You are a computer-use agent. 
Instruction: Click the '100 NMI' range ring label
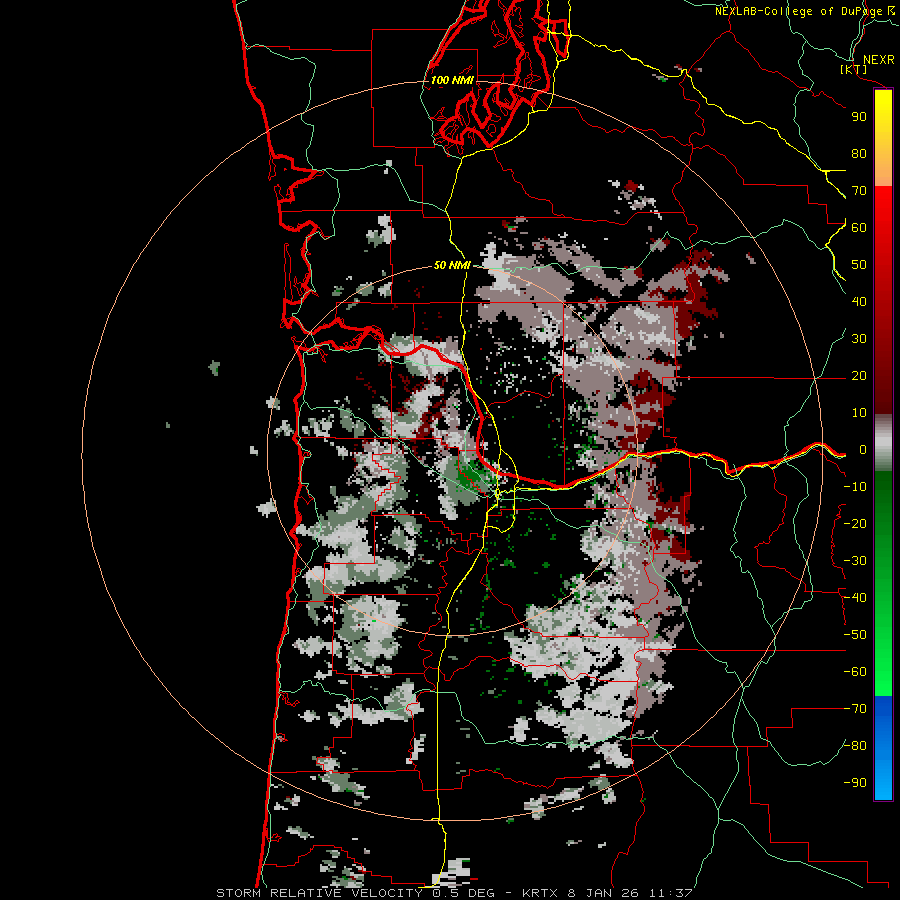(452, 80)
